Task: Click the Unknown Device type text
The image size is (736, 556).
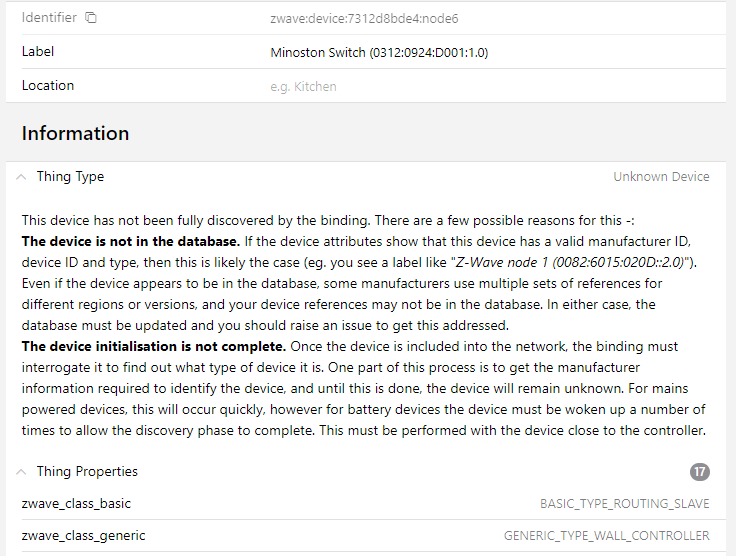Action: [x=661, y=177]
